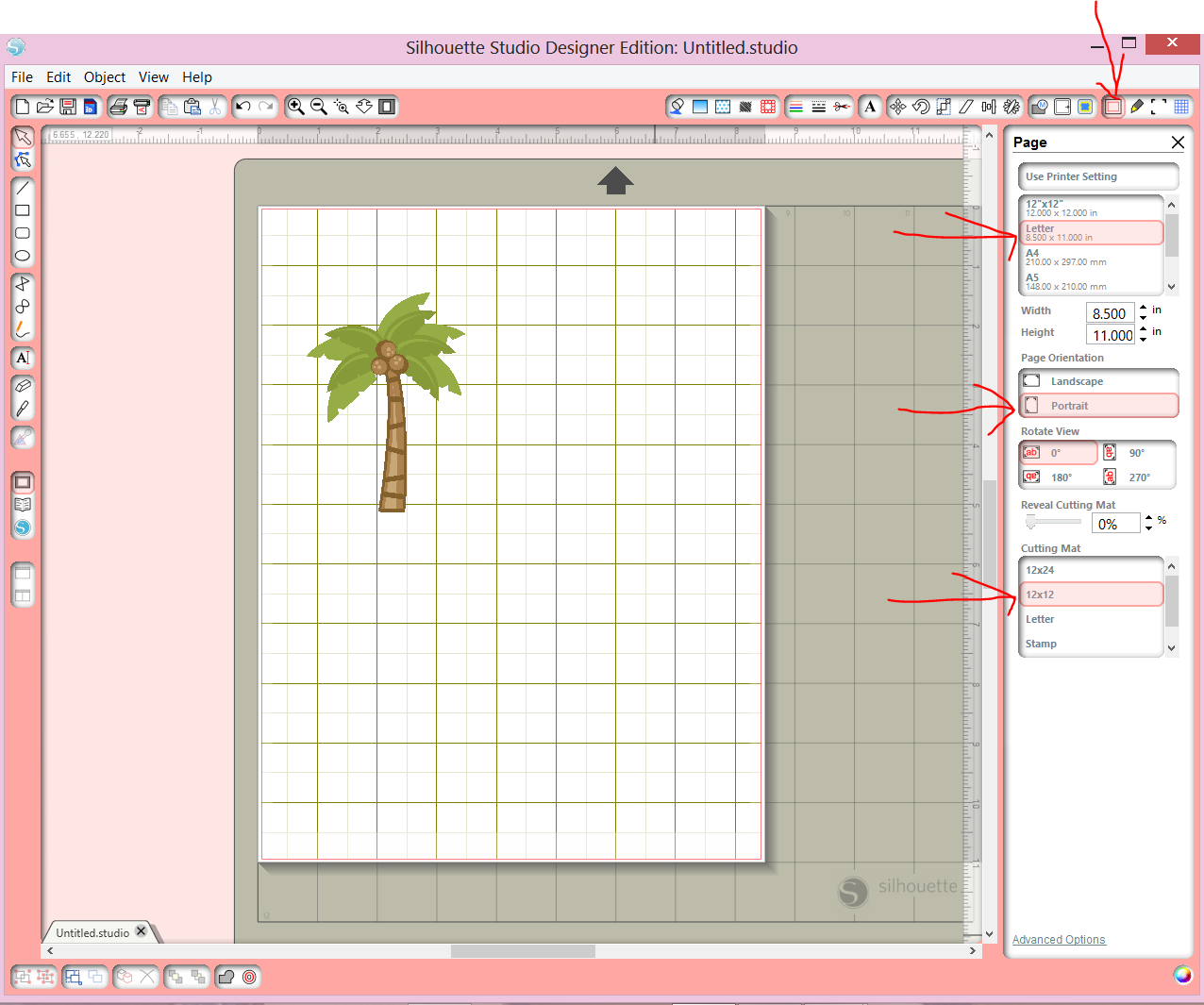Image resolution: width=1204 pixels, height=1005 pixels.
Task: Open the View menu
Action: tap(154, 77)
